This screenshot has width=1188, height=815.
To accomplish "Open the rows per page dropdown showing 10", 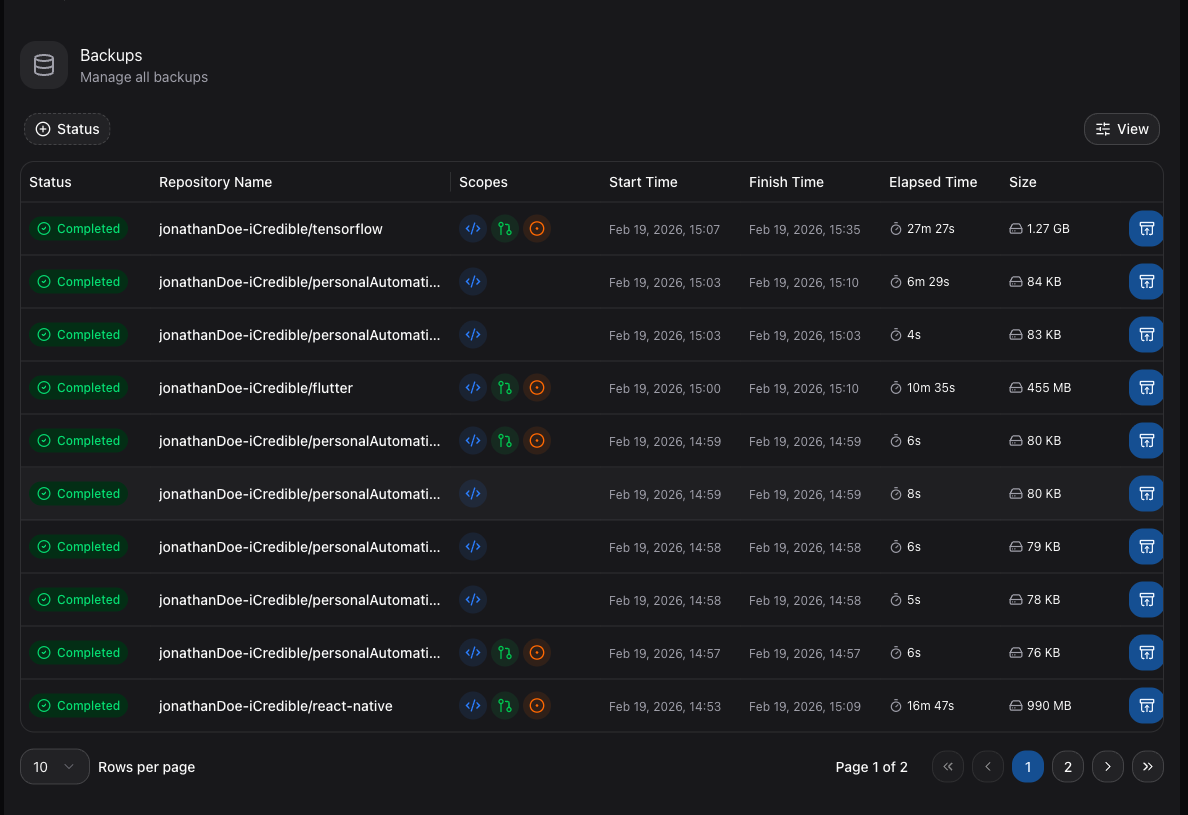I will coord(55,766).
